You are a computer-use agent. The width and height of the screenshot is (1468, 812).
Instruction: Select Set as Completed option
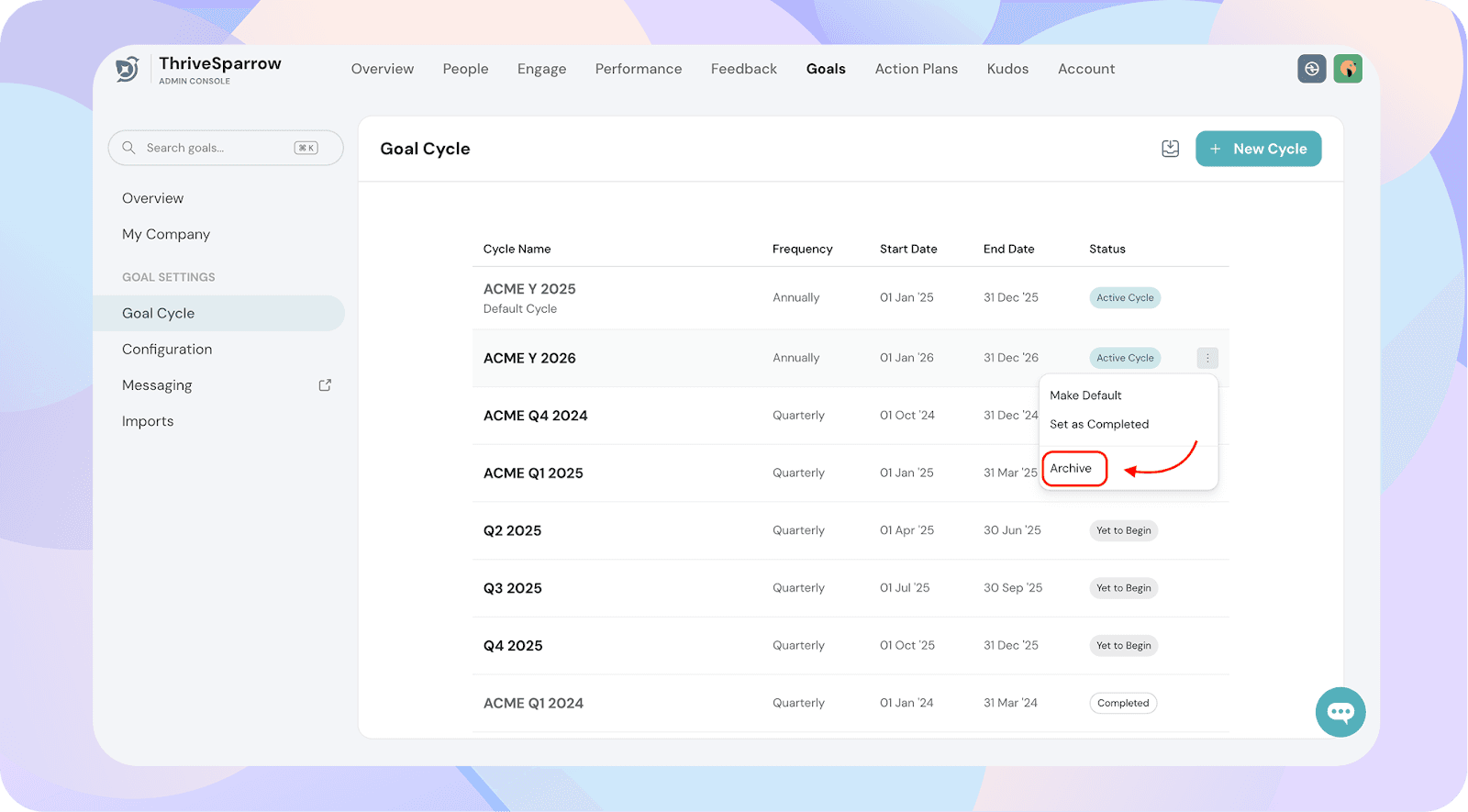pyautogui.click(x=1098, y=424)
